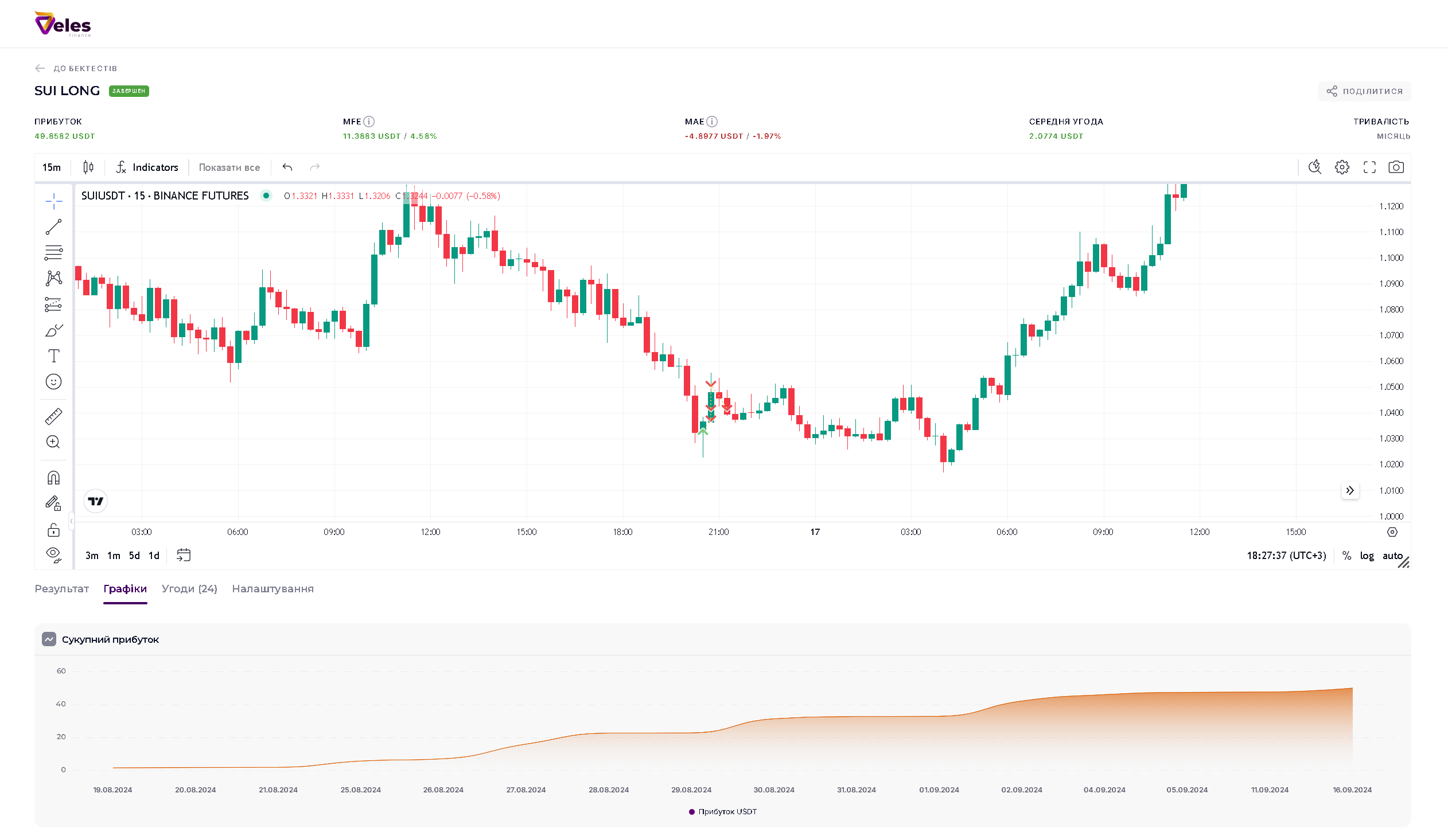Take a chart snapshot with camera icon

[x=1396, y=167]
